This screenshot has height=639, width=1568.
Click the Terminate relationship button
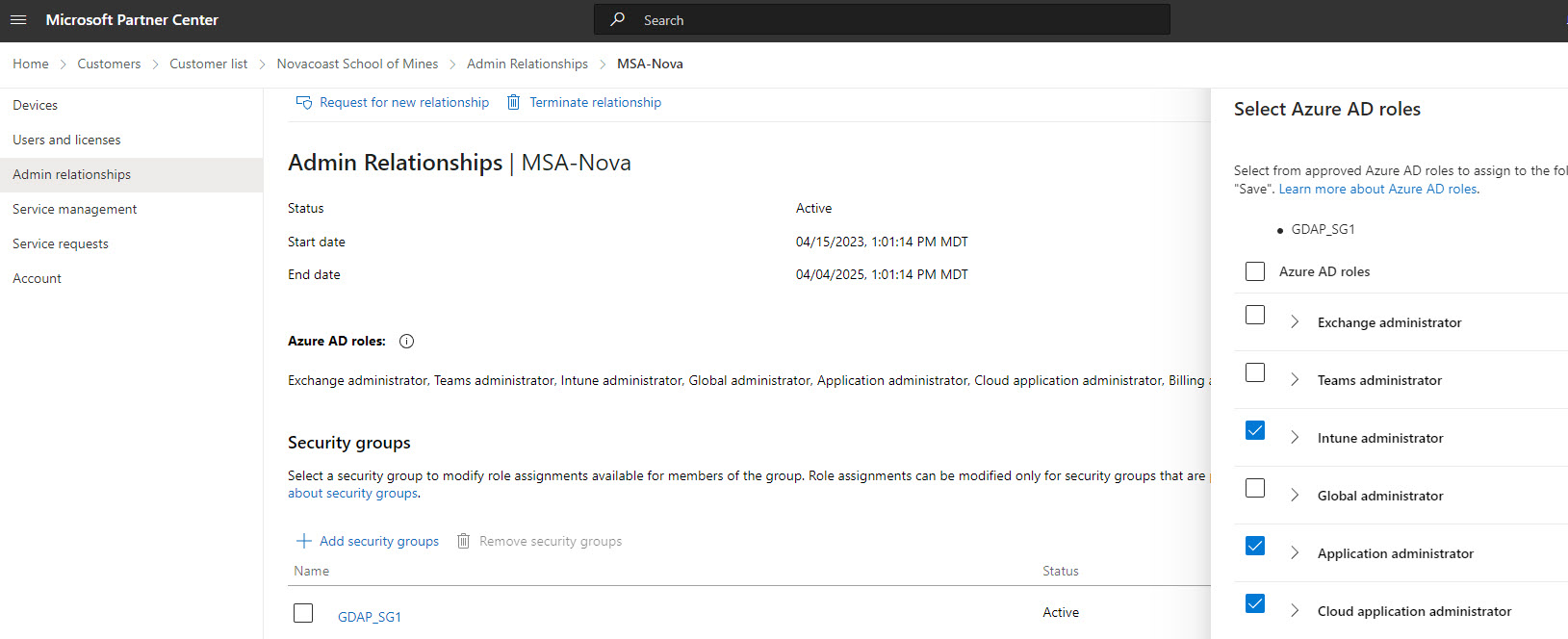point(584,103)
